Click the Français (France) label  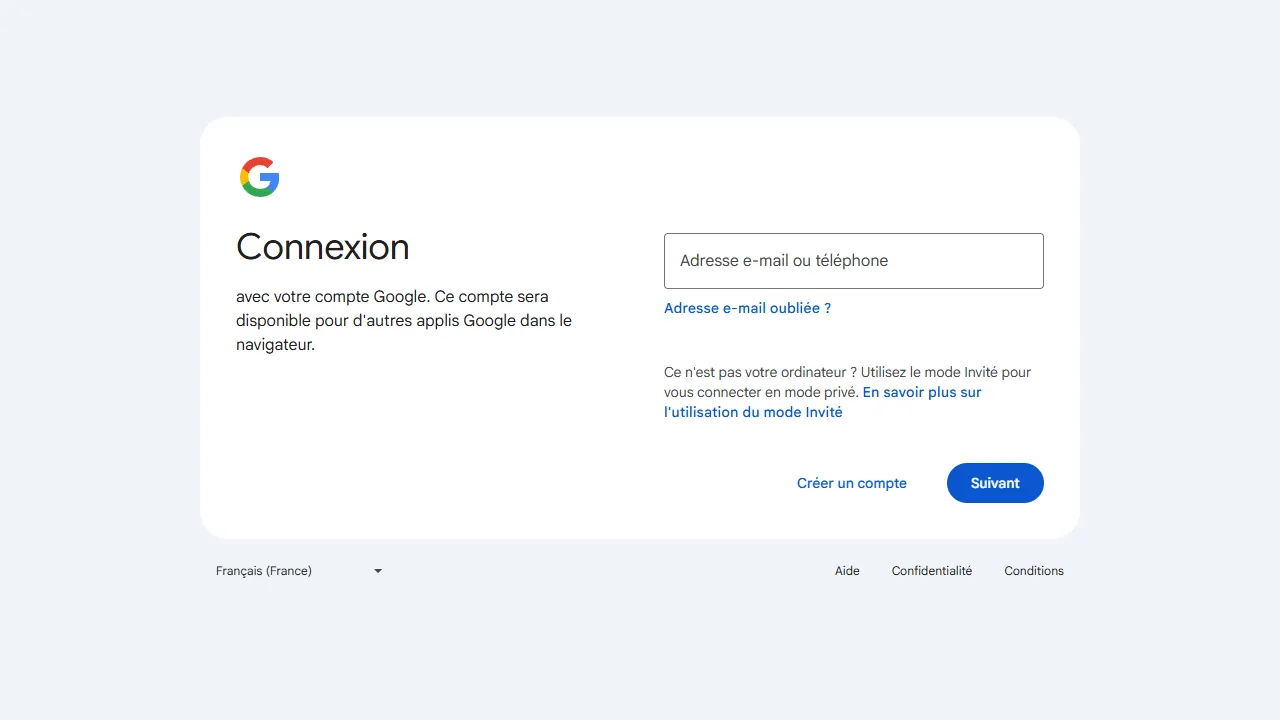pos(263,571)
